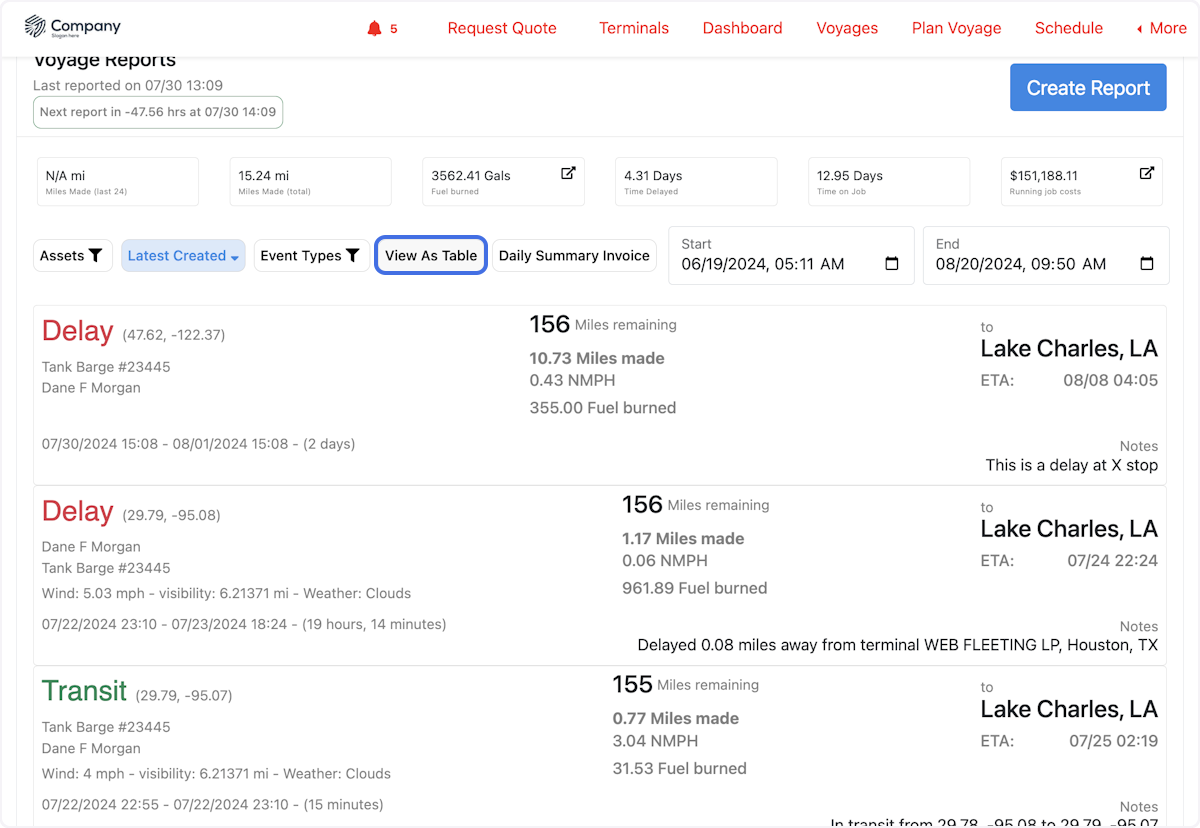Screen dimensions: 1200x828
Task: Click the Company logo
Action: (73, 27)
